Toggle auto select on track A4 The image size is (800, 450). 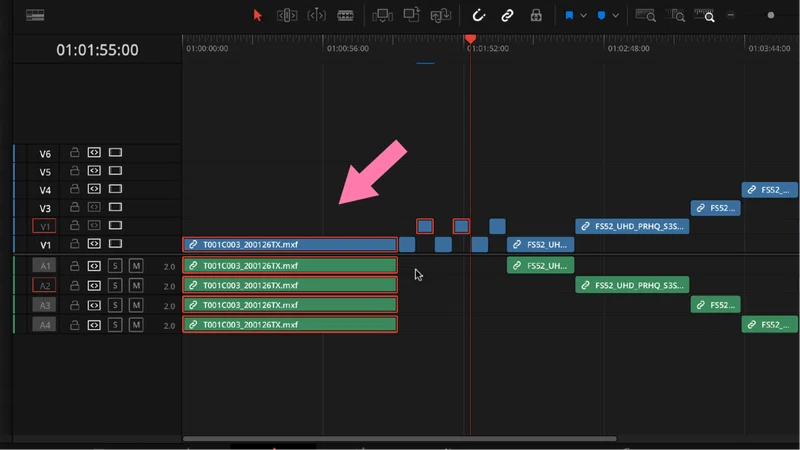click(94, 325)
